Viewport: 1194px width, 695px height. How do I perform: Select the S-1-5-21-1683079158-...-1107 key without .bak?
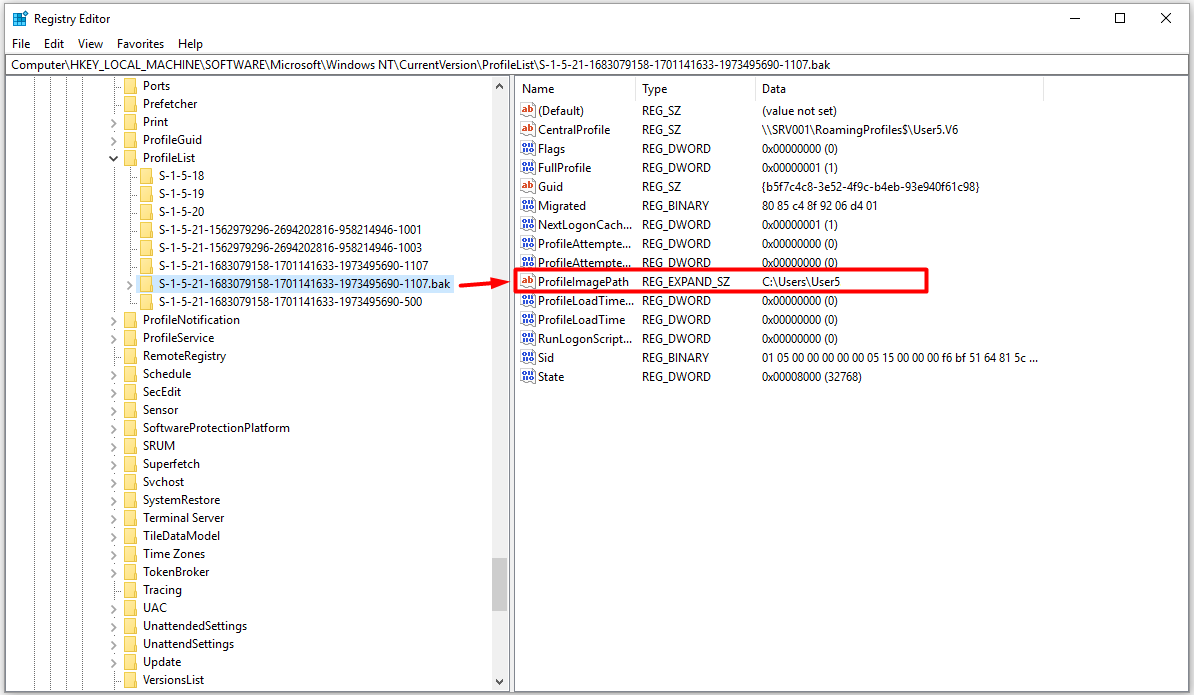(x=293, y=266)
